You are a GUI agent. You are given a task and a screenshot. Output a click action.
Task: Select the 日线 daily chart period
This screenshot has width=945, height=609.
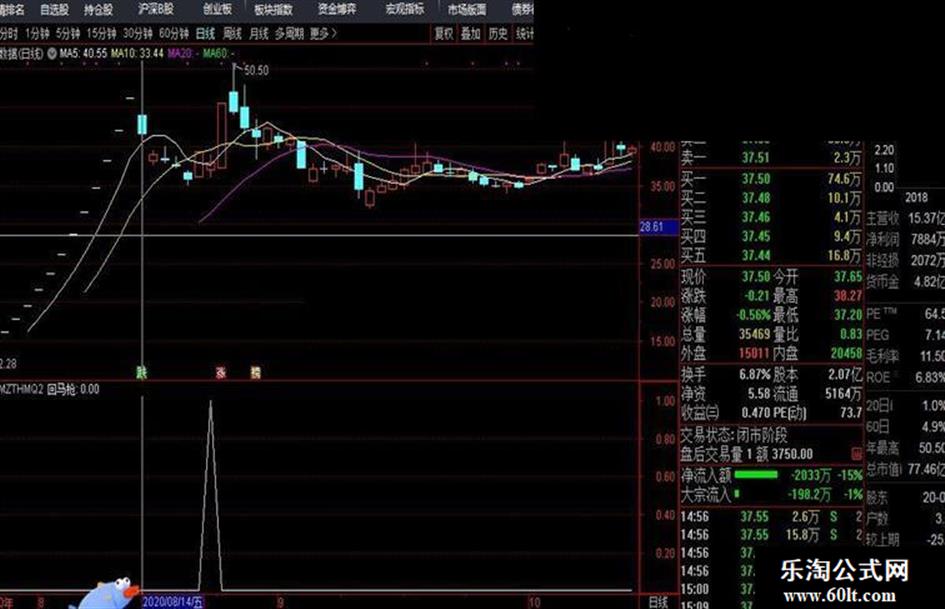click(x=206, y=34)
